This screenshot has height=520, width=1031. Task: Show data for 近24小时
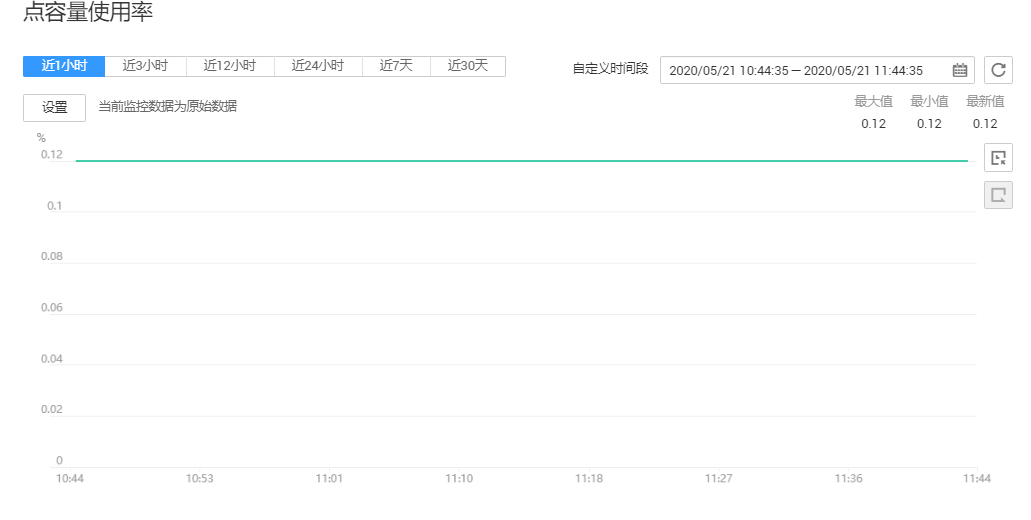click(318, 66)
